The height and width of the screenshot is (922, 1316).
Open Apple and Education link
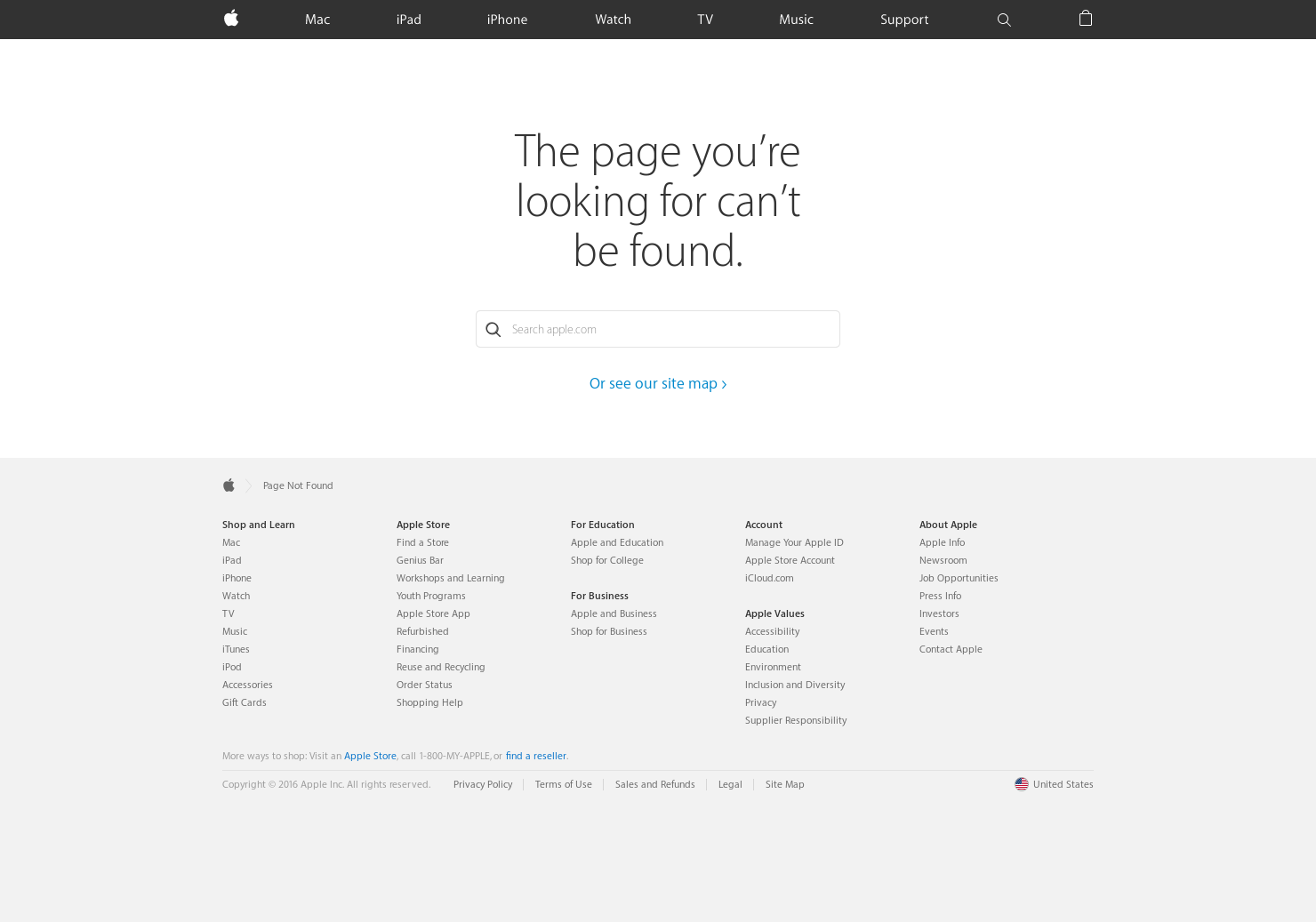[617, 542]
